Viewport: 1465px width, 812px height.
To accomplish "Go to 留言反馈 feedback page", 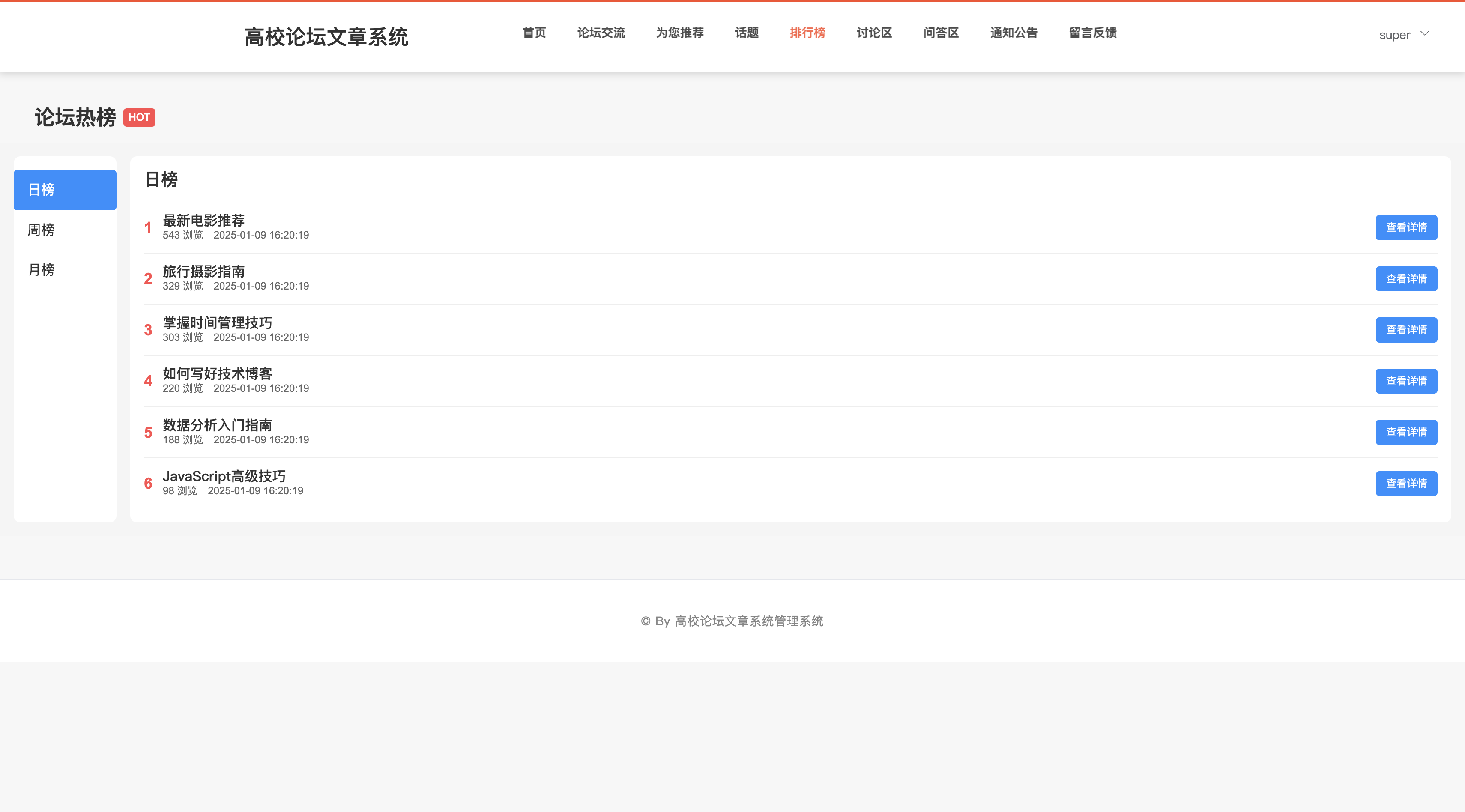I will click(x=1091, y=33).
